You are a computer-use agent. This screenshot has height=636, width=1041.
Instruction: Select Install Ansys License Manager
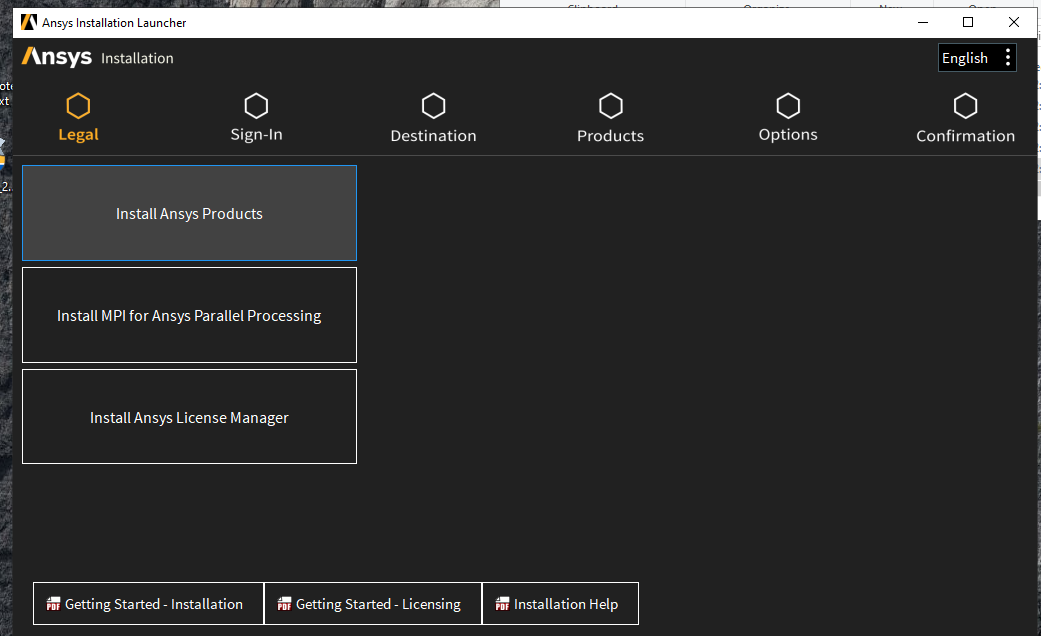click(x=189, y=417)
